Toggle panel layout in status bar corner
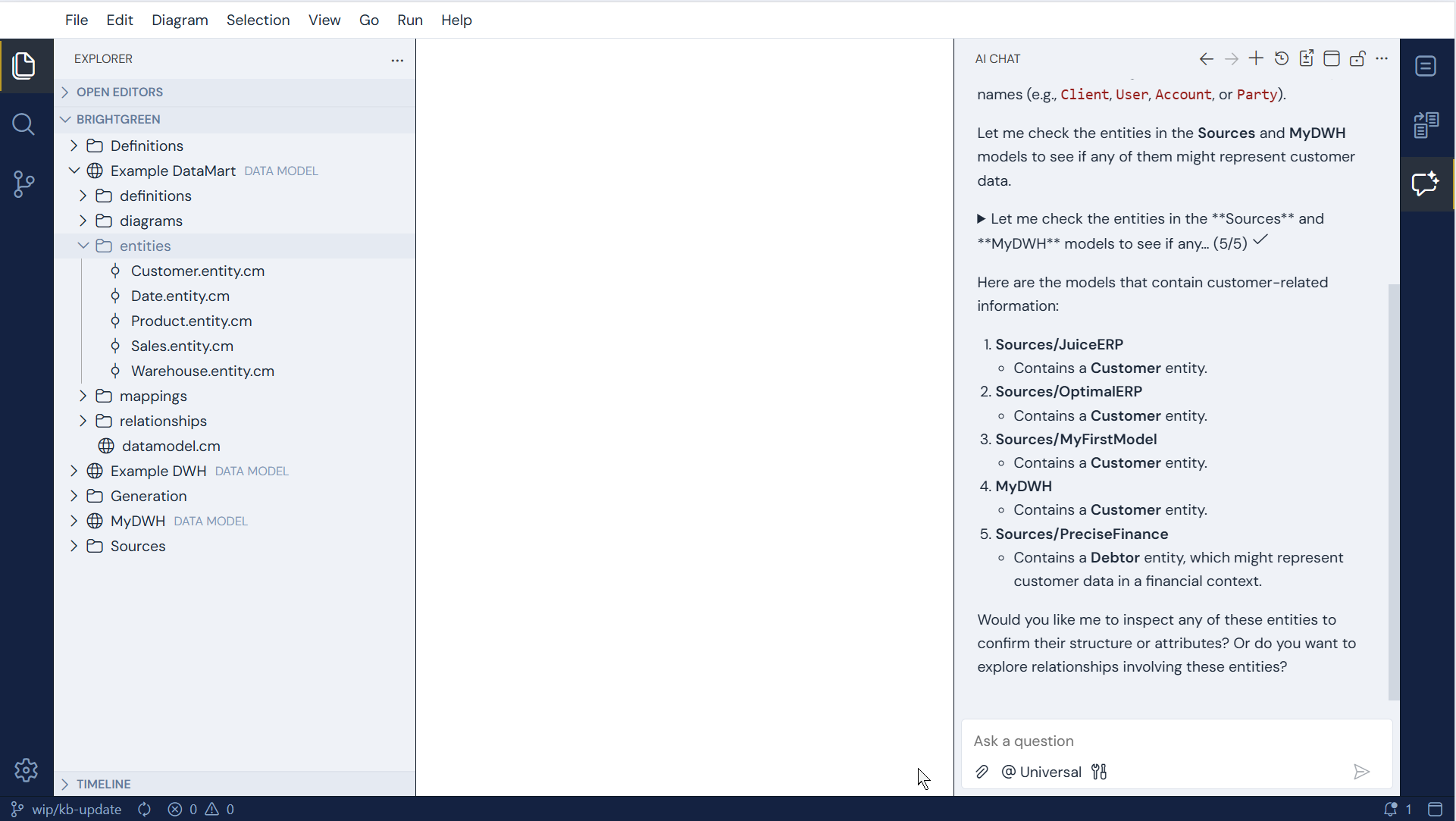 1435,809
